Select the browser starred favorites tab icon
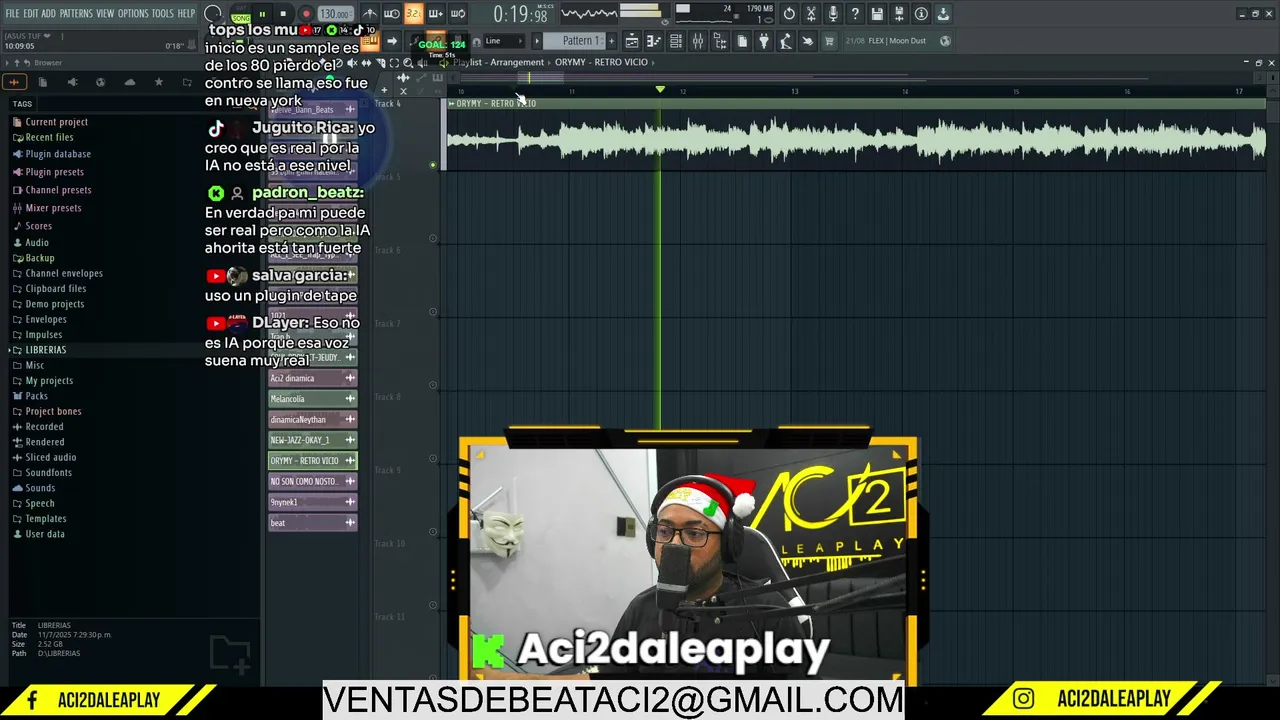Image resolution: width=1280 pixels, height=720 pixels. (x=159, y=82)
